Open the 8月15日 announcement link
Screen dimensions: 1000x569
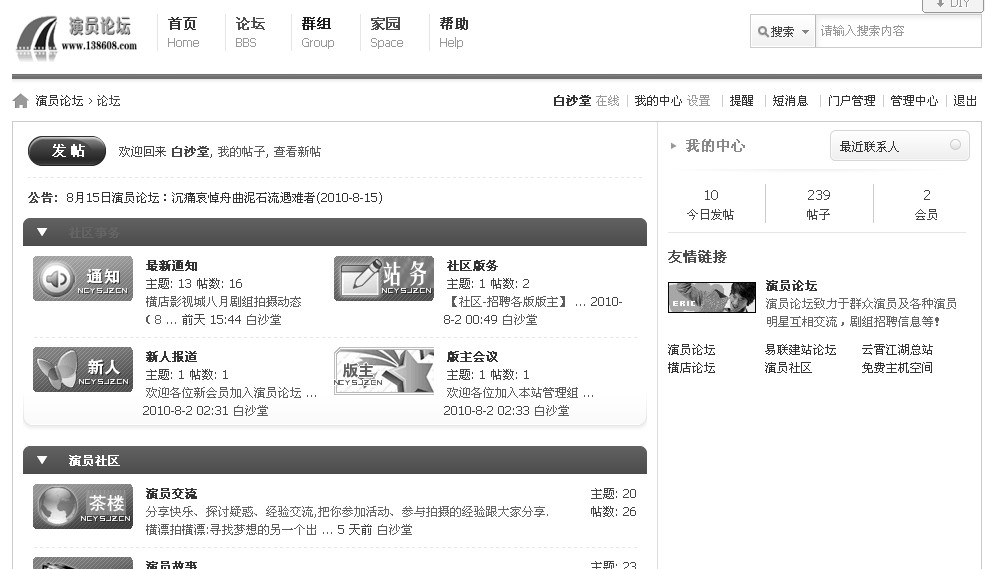tap(224, 198)
